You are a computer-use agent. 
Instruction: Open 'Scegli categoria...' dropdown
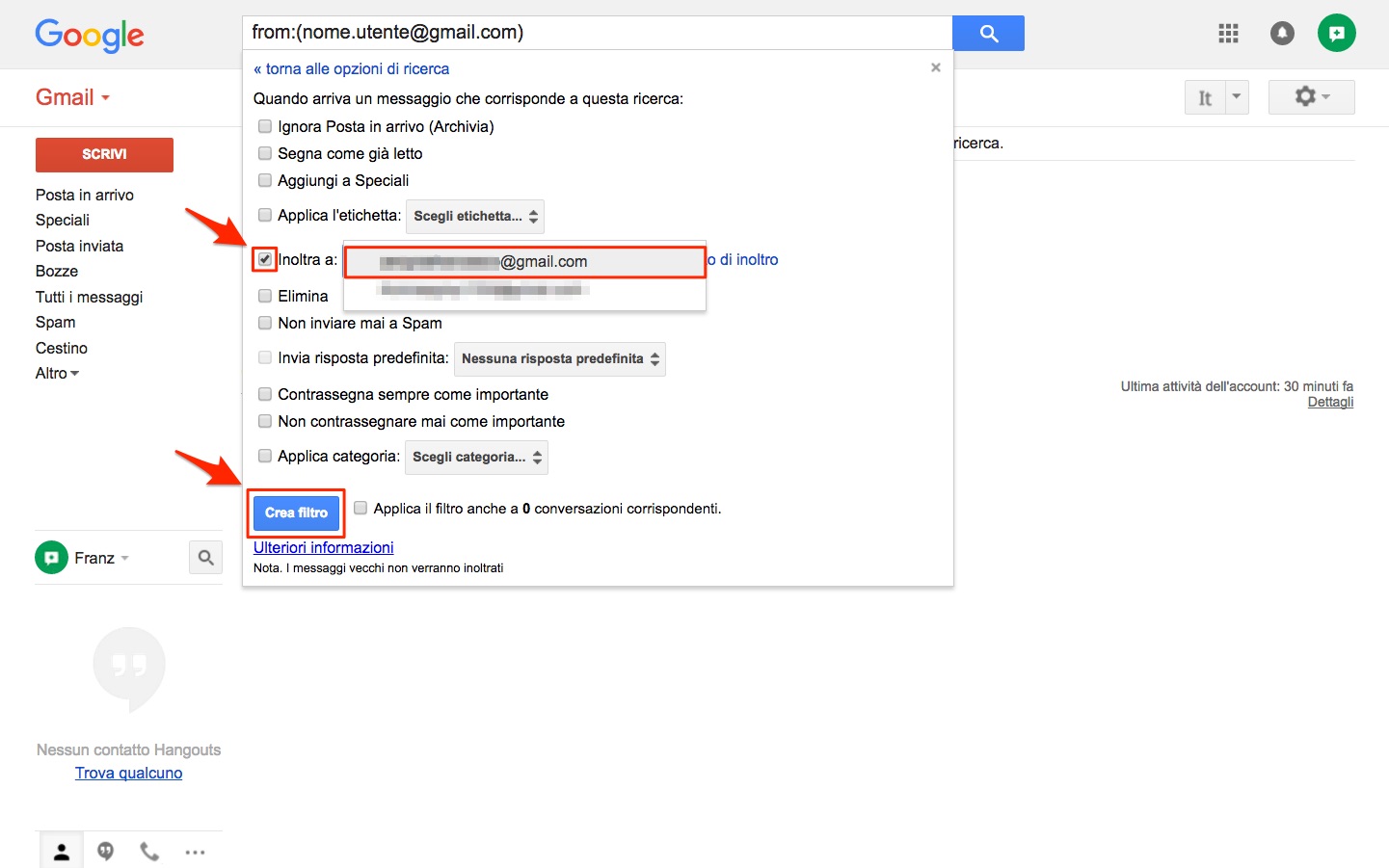[x=476, y=457]
